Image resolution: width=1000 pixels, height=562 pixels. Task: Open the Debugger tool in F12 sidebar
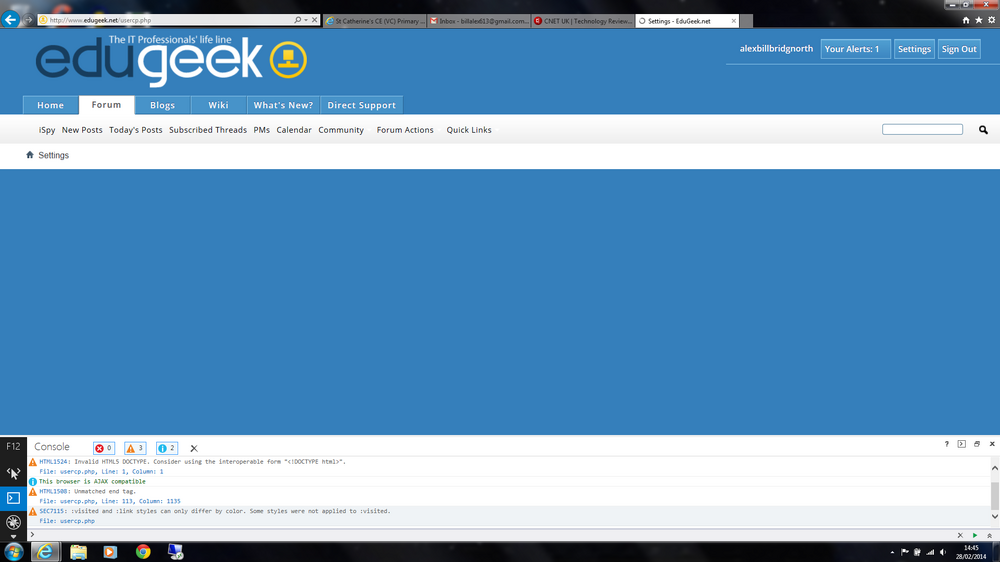coord(13,522)
